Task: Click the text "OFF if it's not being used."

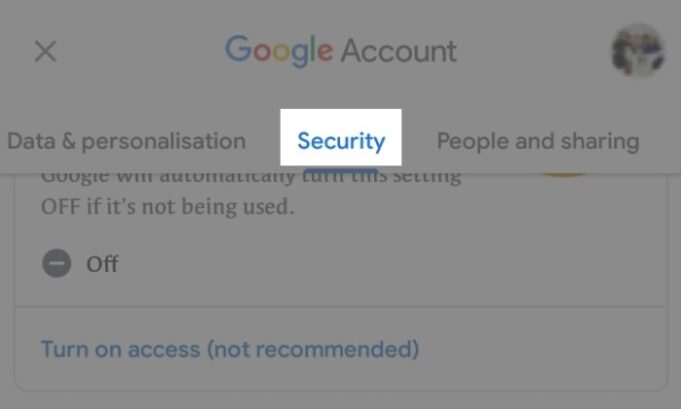Action: coord(168,206)
